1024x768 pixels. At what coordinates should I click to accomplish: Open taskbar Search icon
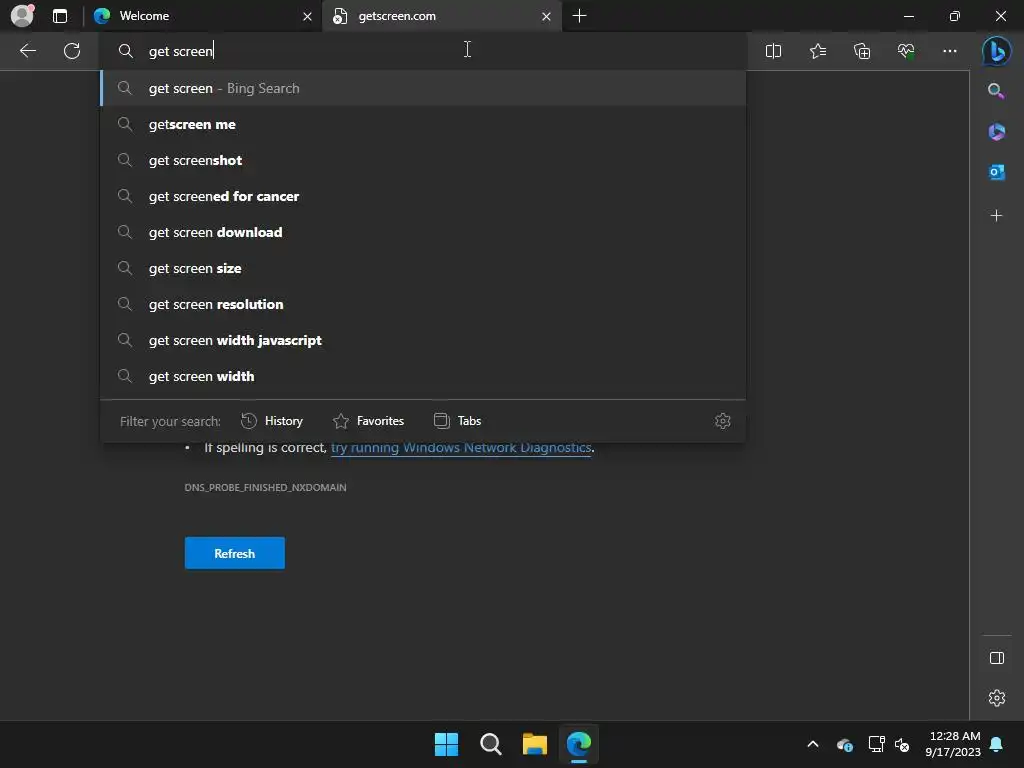click(490, 744)
